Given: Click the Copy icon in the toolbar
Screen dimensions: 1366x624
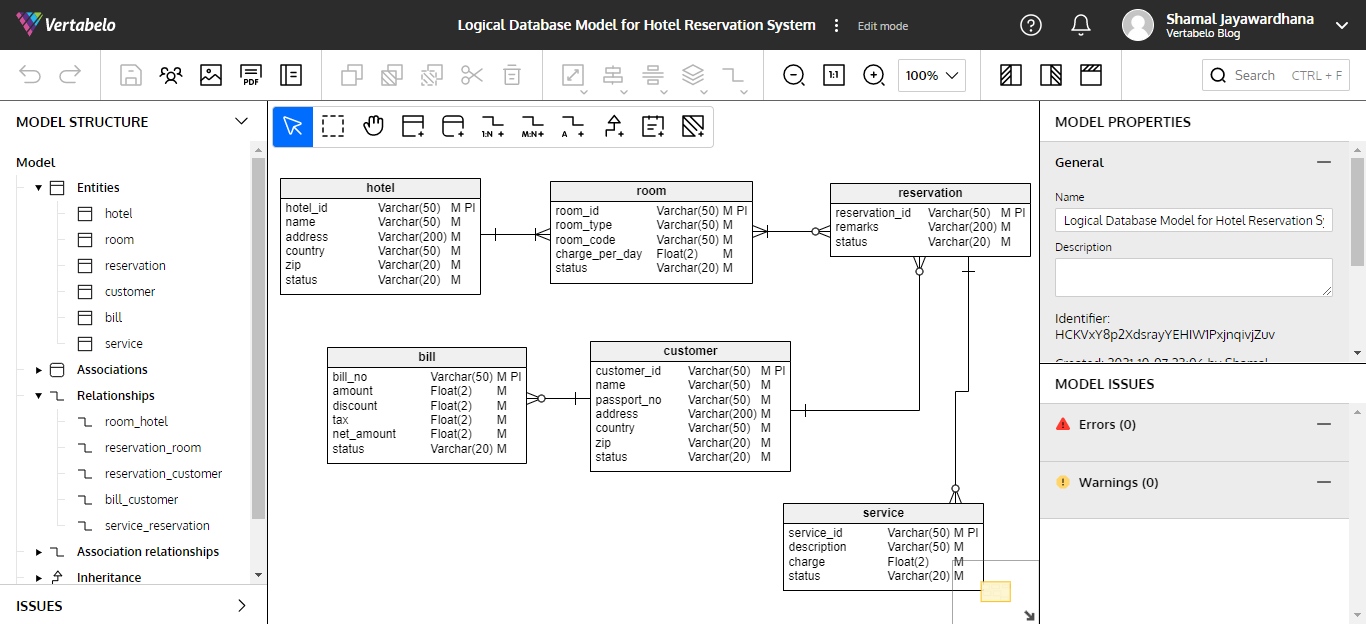Looking at the screenshot, I should point(352,75).
